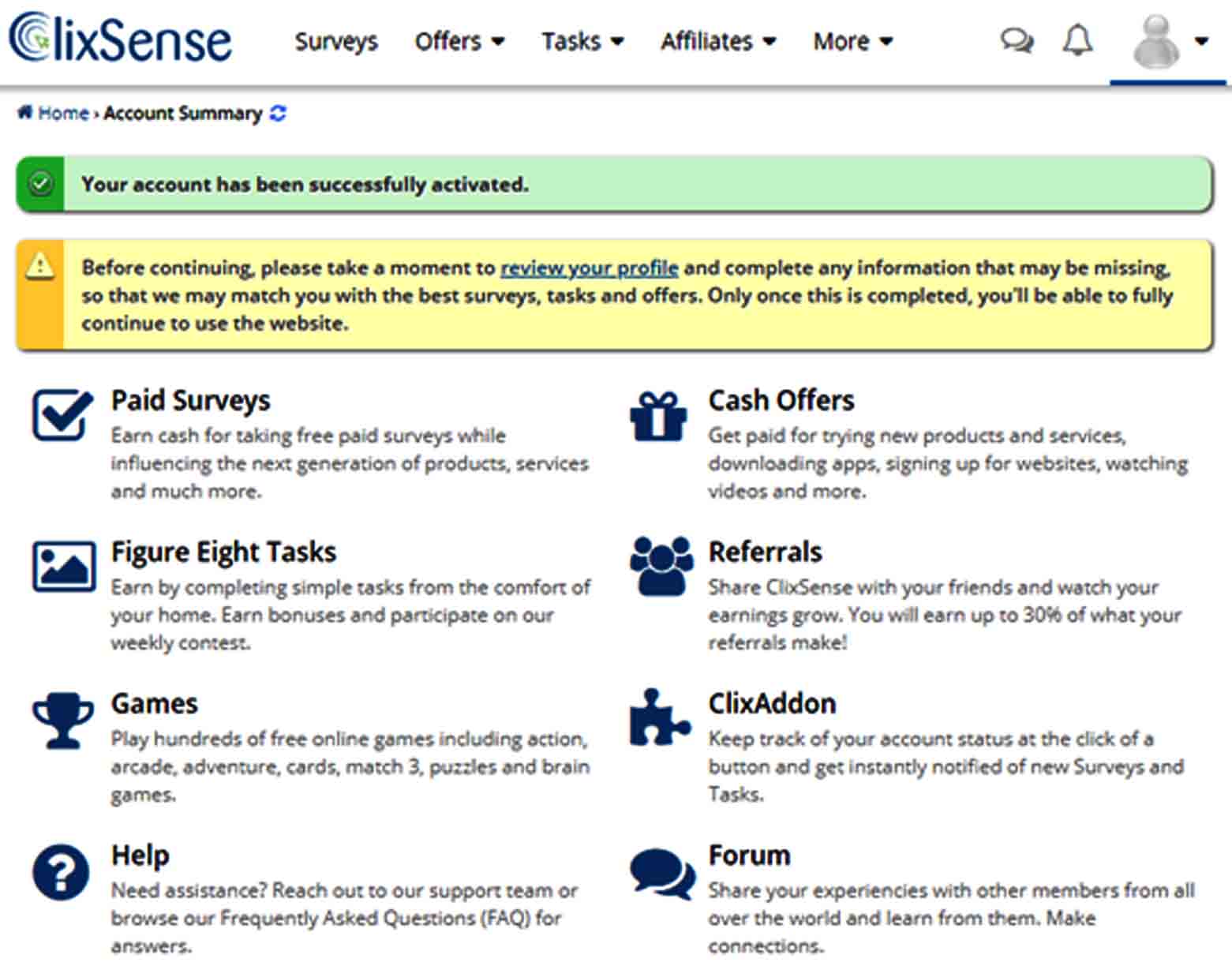Click the Paid Surveys checkbox icon
The height and width of the screenshot is (966, 1232).
(62, 414)
